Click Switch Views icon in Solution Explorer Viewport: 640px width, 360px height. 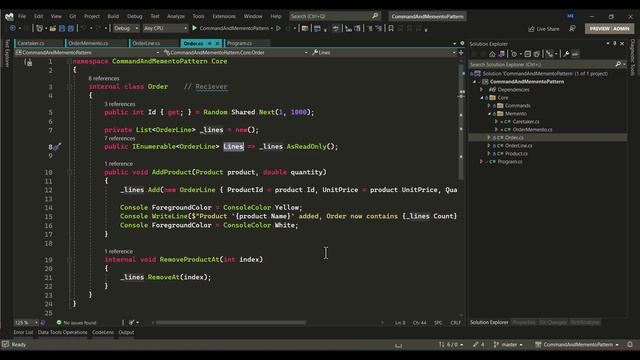(501, 54)
